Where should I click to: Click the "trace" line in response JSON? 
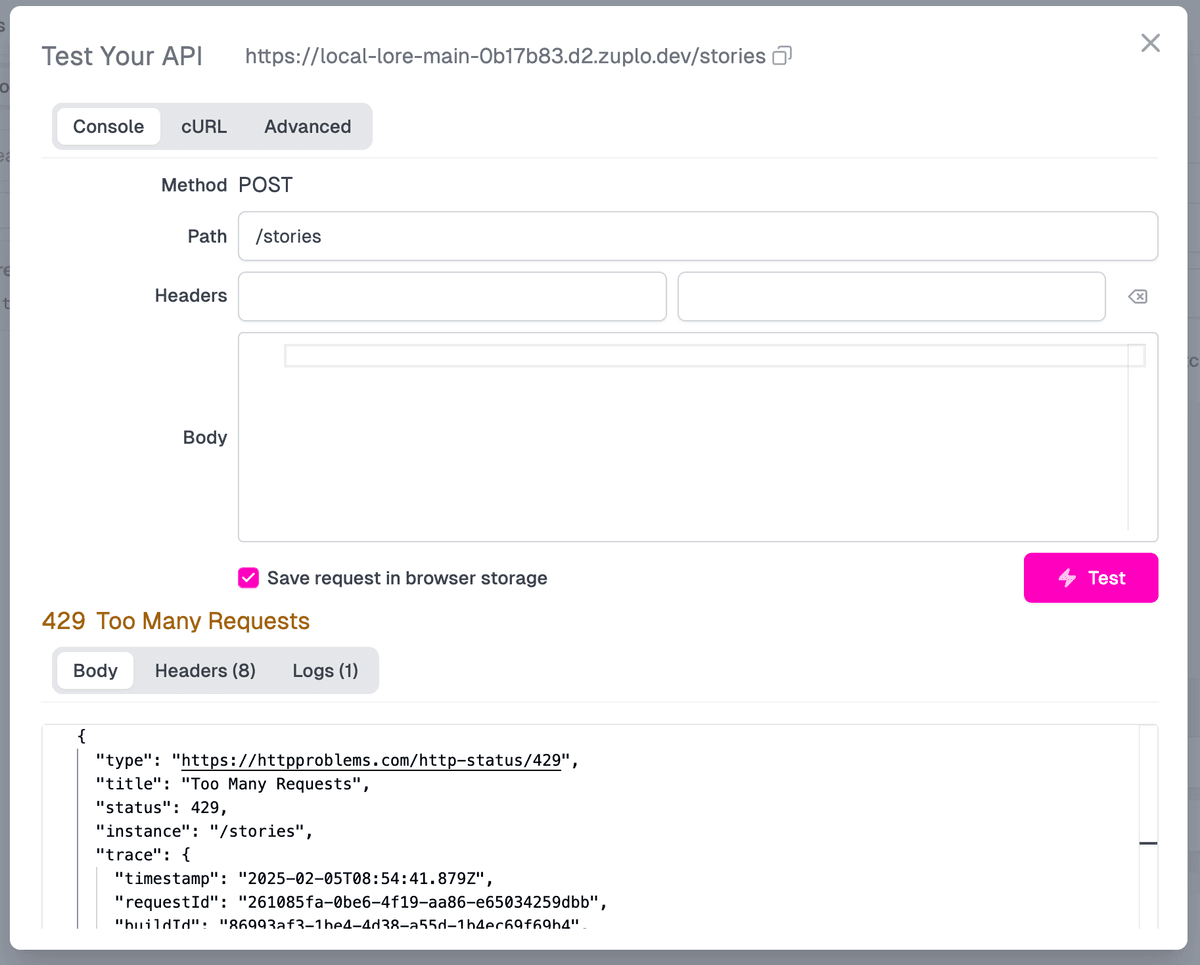142,855
